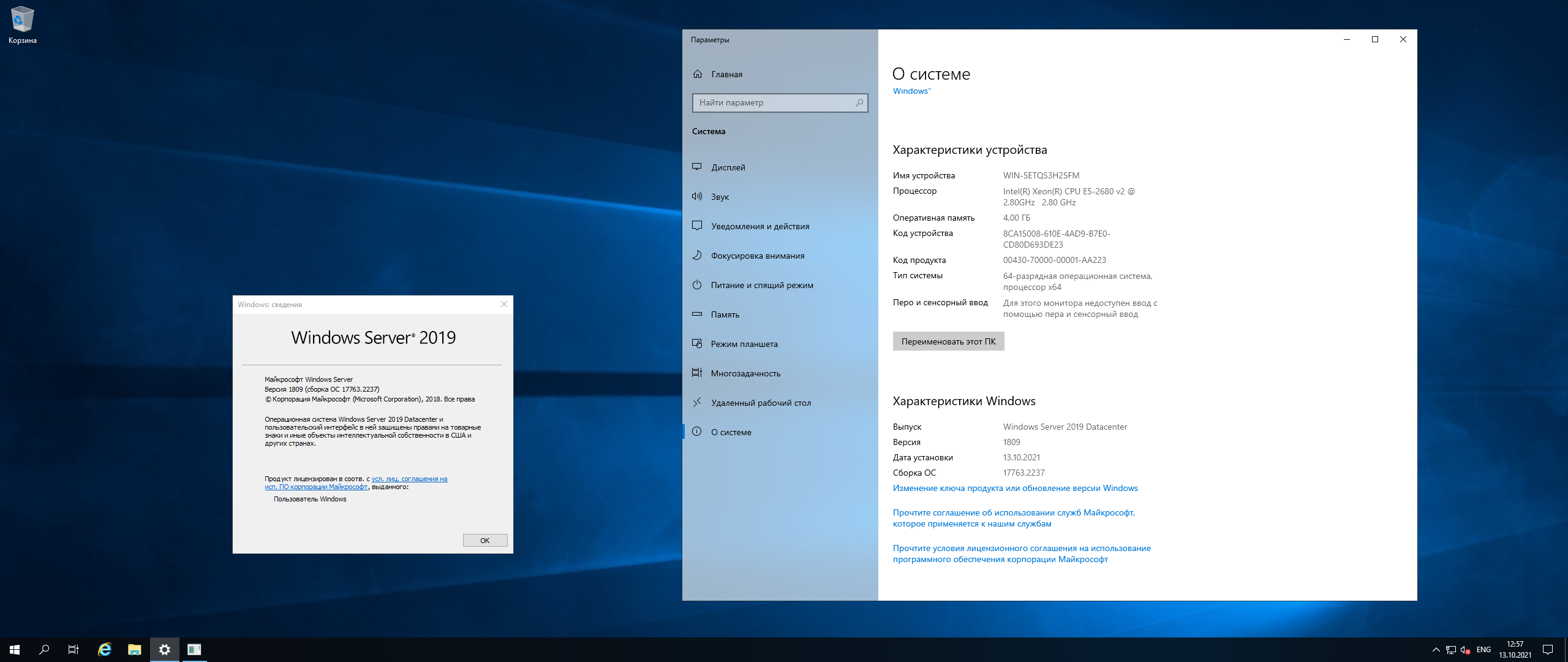Close the Windows: сведения dialog
Image resolution: width=1568 pixels, height=662 pixels.
[x=503, y=304]
